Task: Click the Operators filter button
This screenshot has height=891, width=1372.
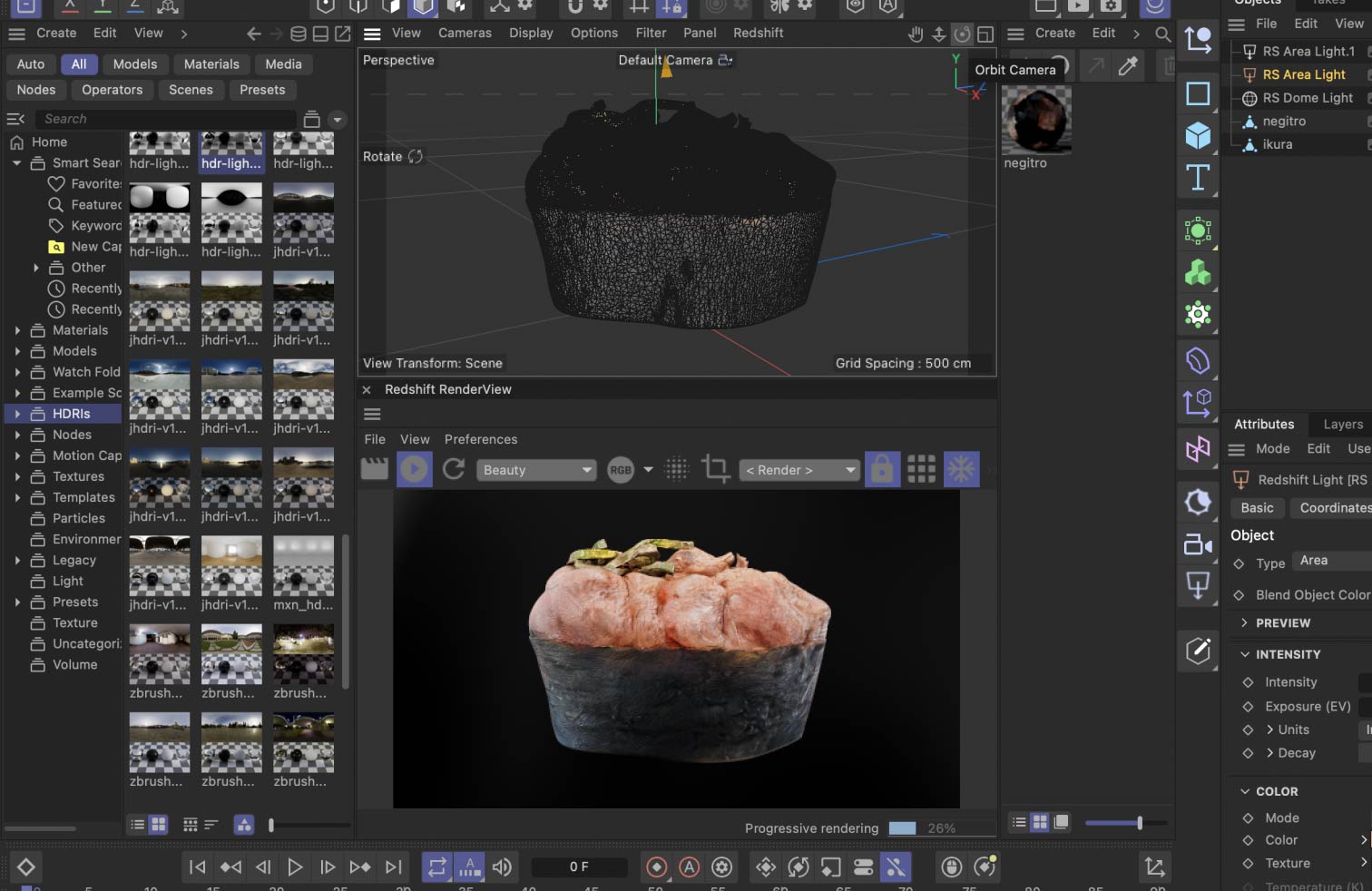Action: click(x=112, y=90)
